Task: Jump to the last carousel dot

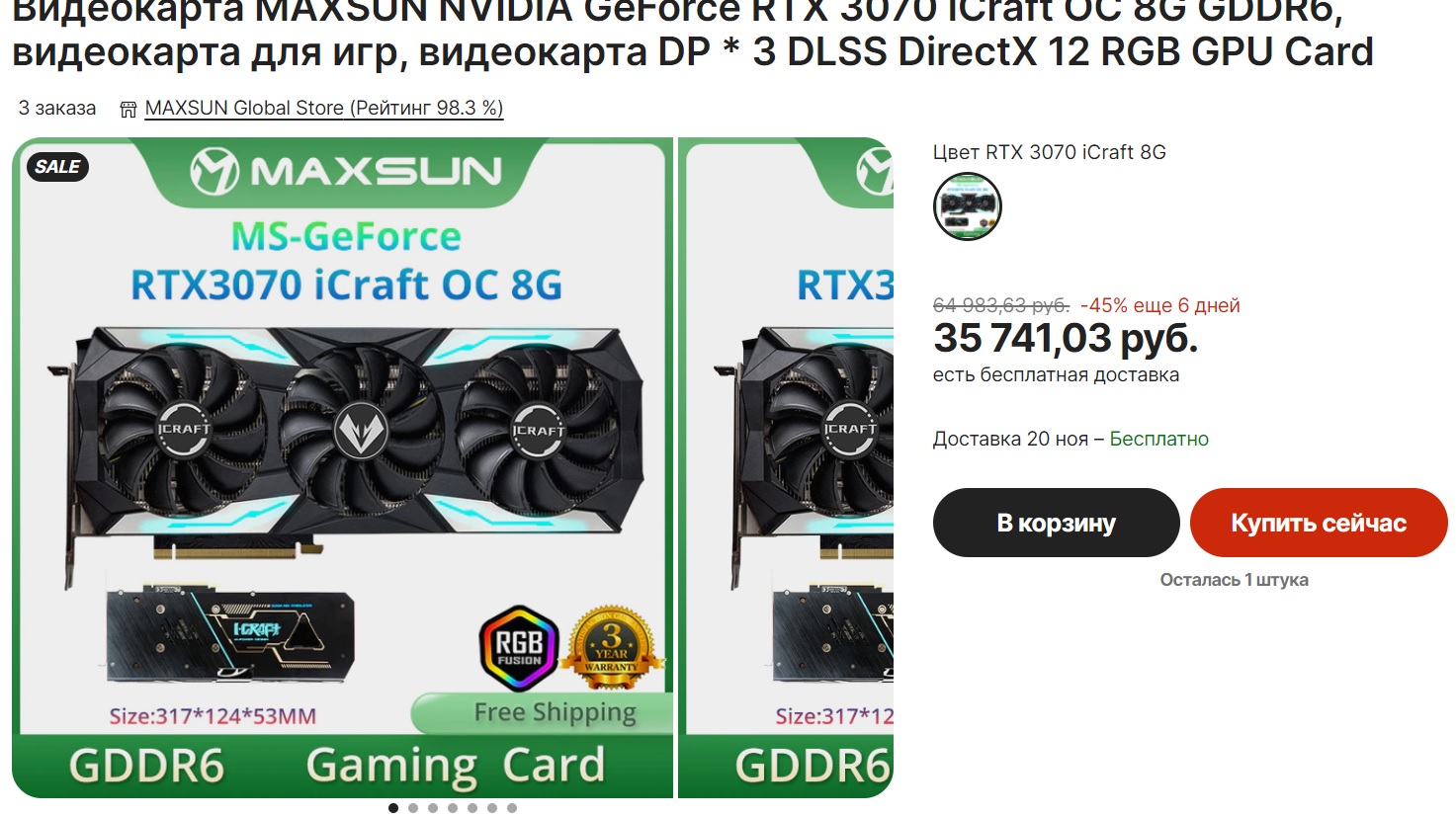Action: pos(512,808)
